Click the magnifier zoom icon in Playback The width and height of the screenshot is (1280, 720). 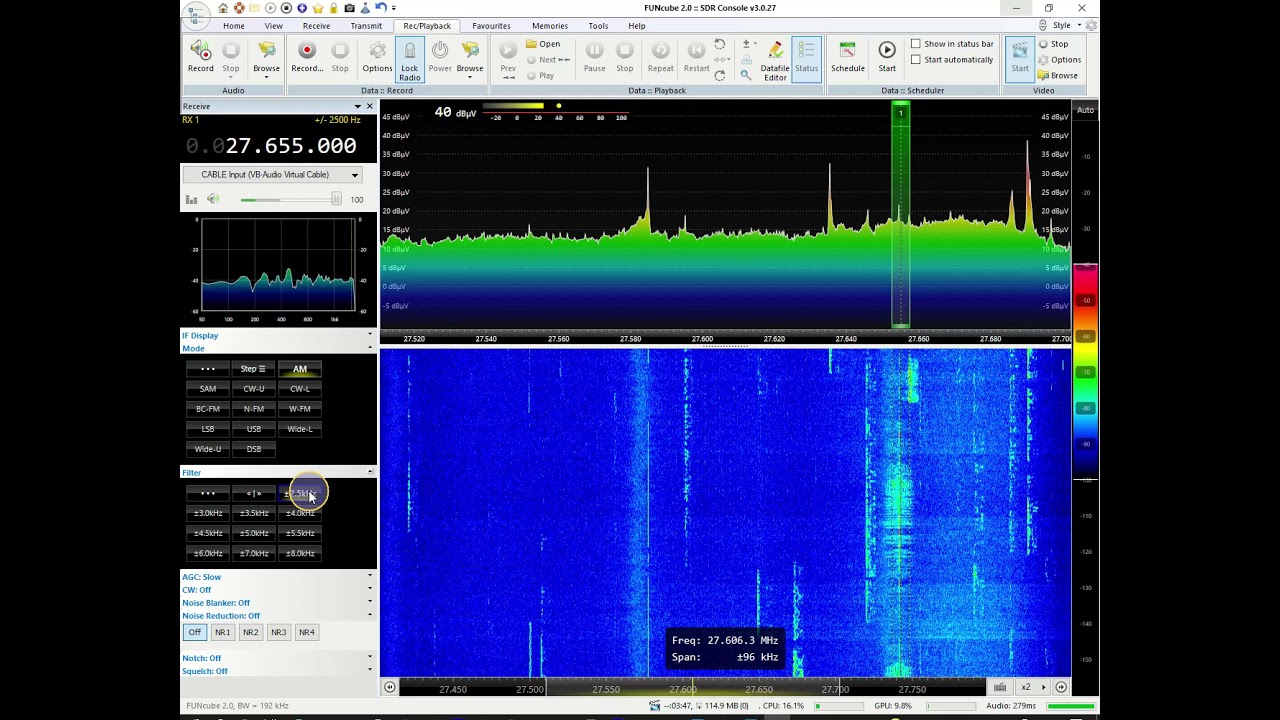click(x=746, y=75)
